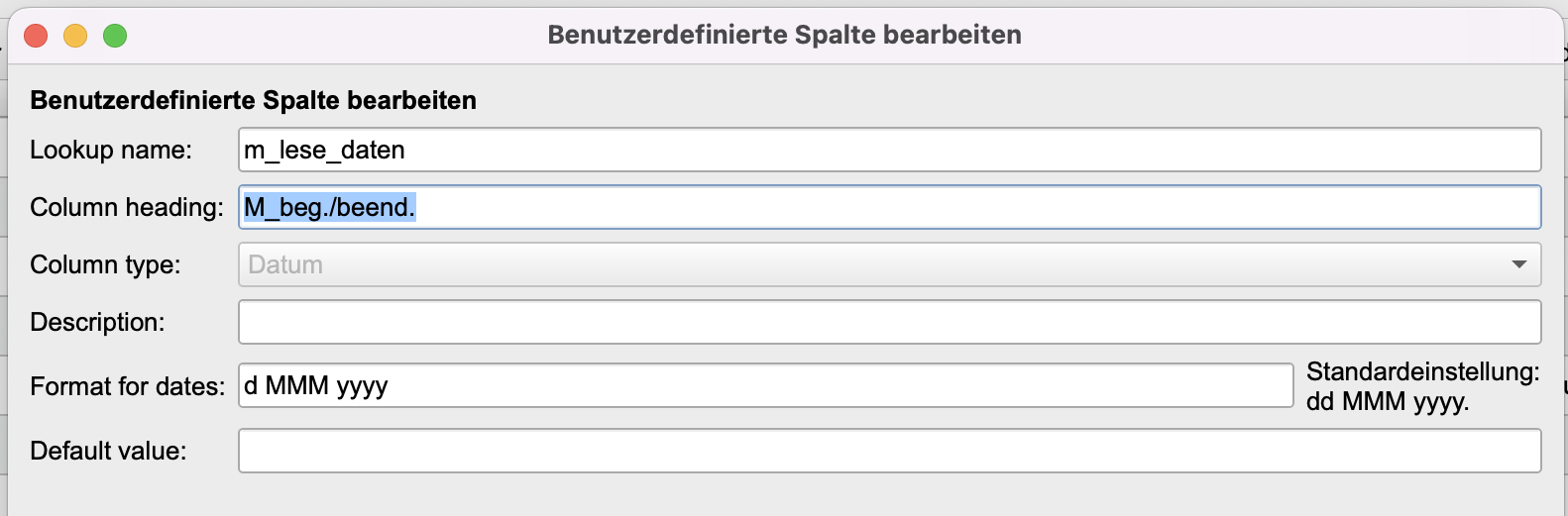Click the "Description:" label

click(x=97, y=322)
